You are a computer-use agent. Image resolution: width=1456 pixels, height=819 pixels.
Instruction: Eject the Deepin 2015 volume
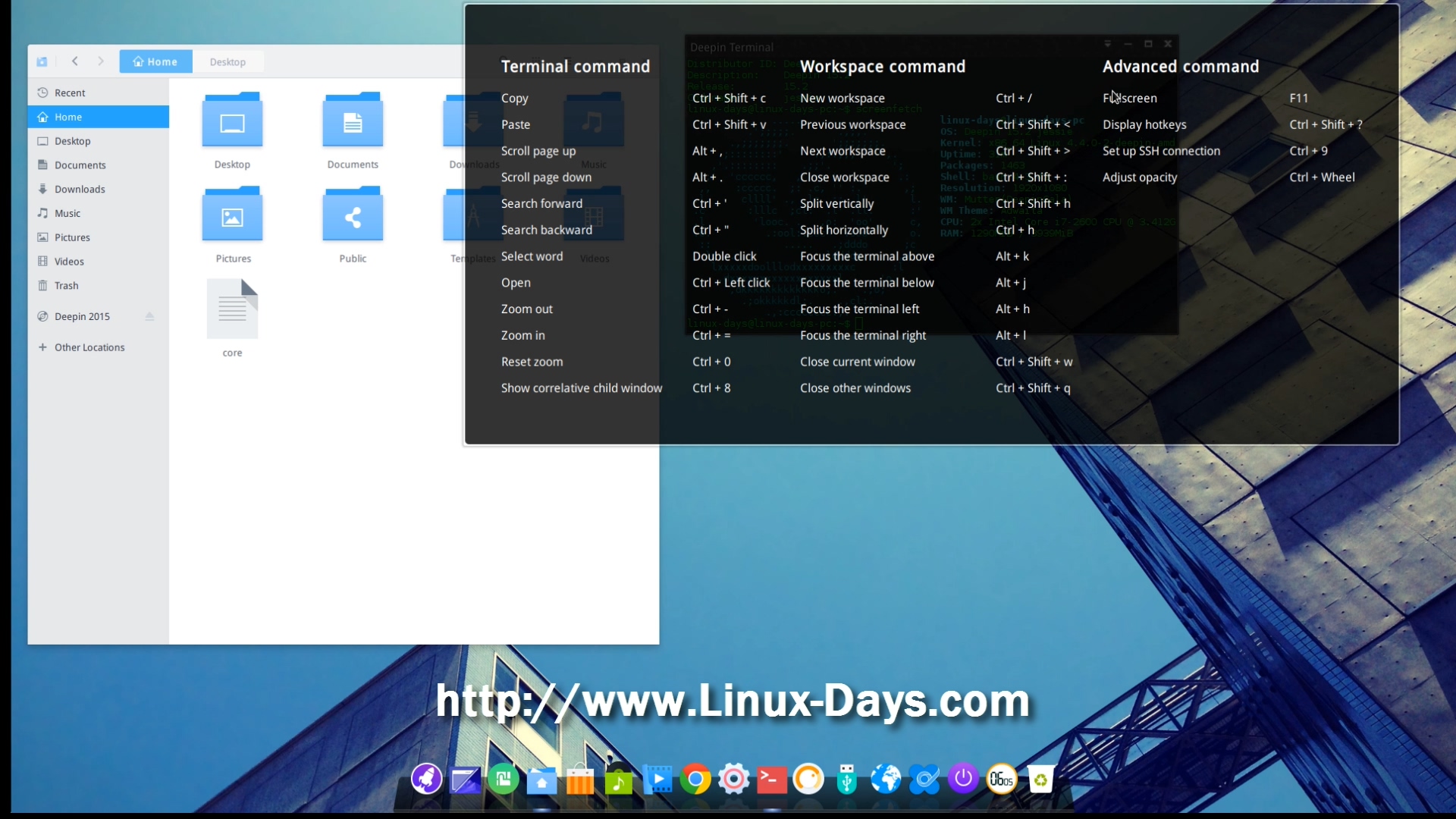(149, 316)
